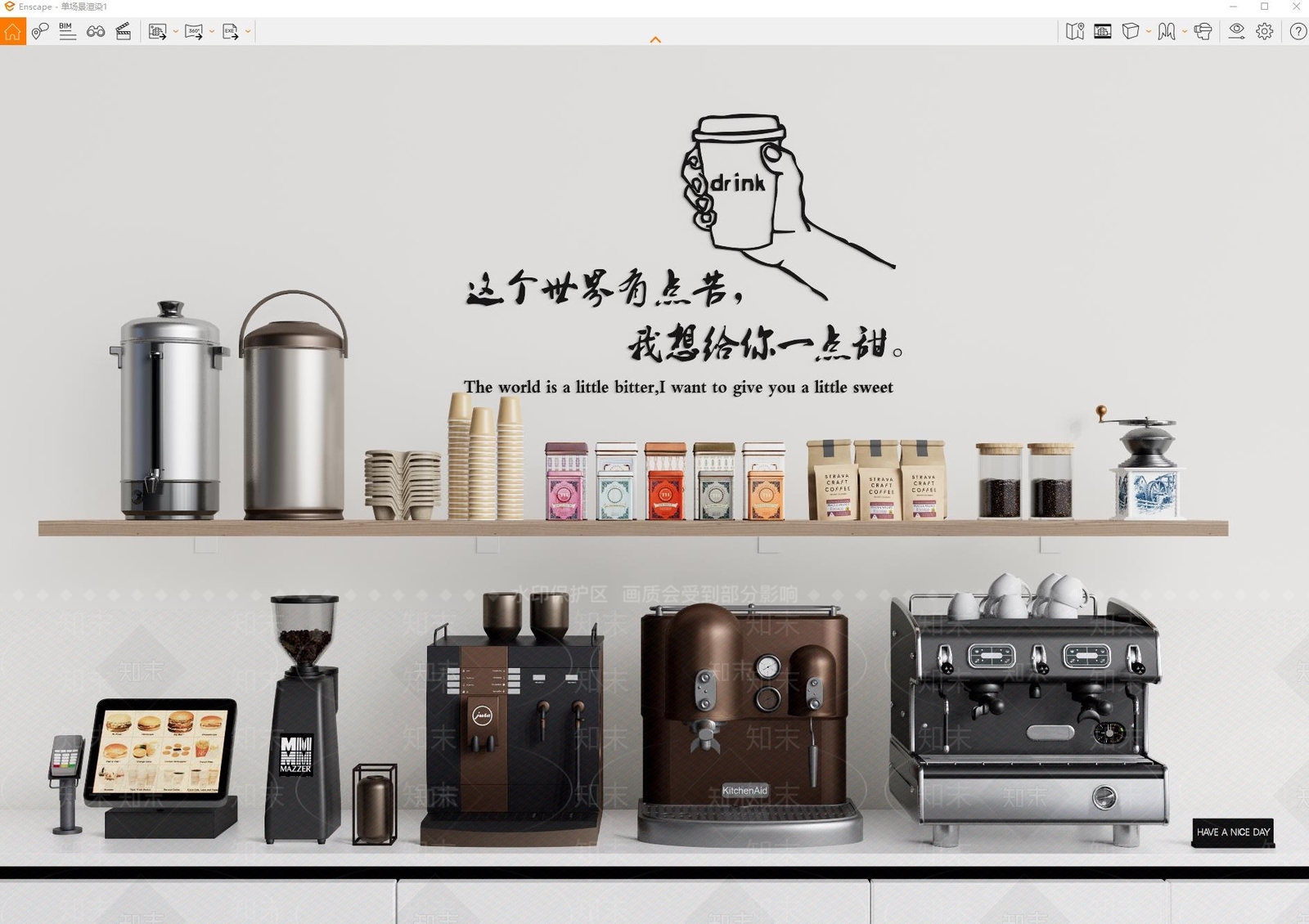Open the site map icon

[x=1075, y=31]
